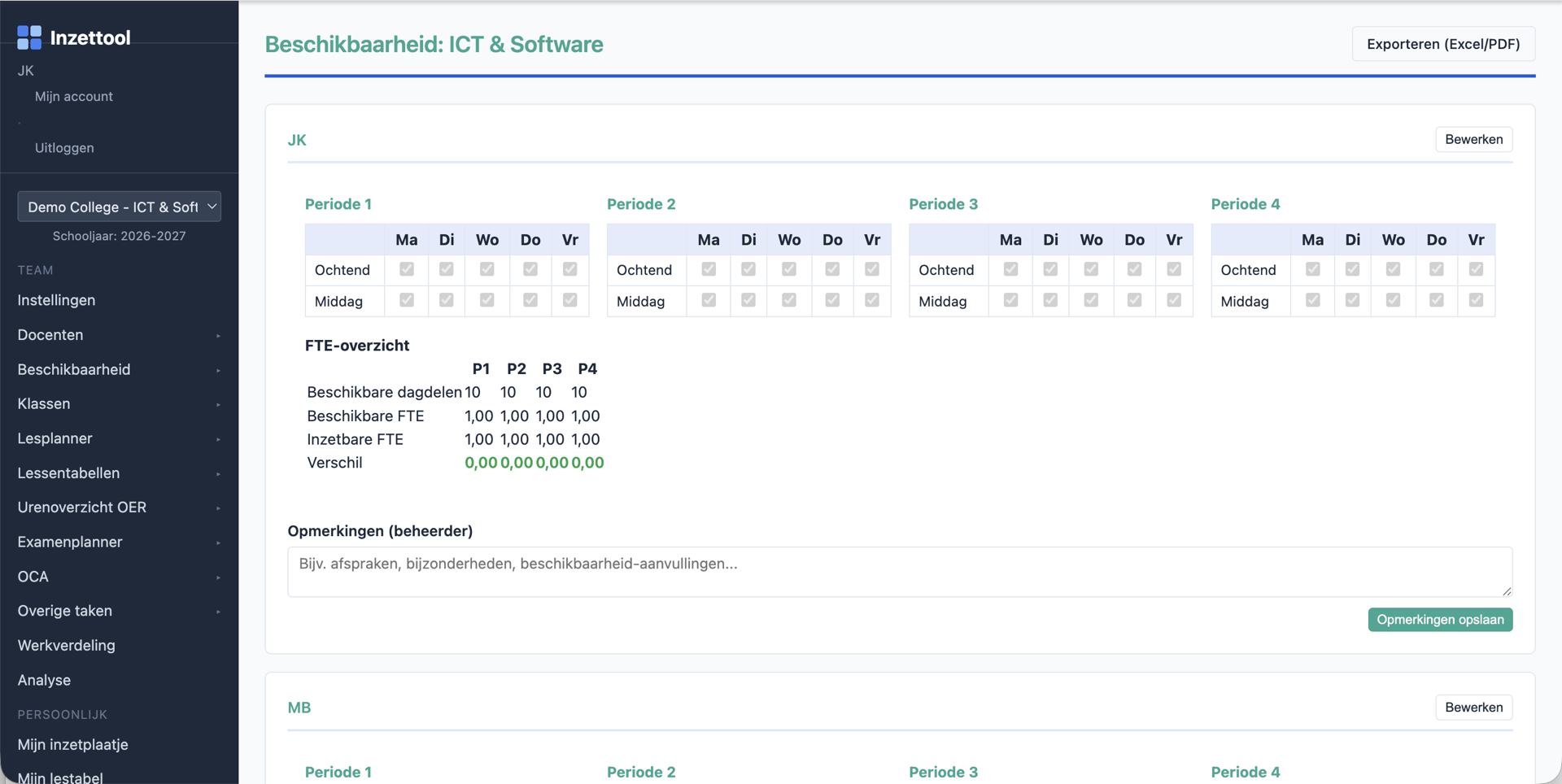
Task: Toggle JK Periode 1 Ochtend Wo checkbox
Action: click(486, 269)
